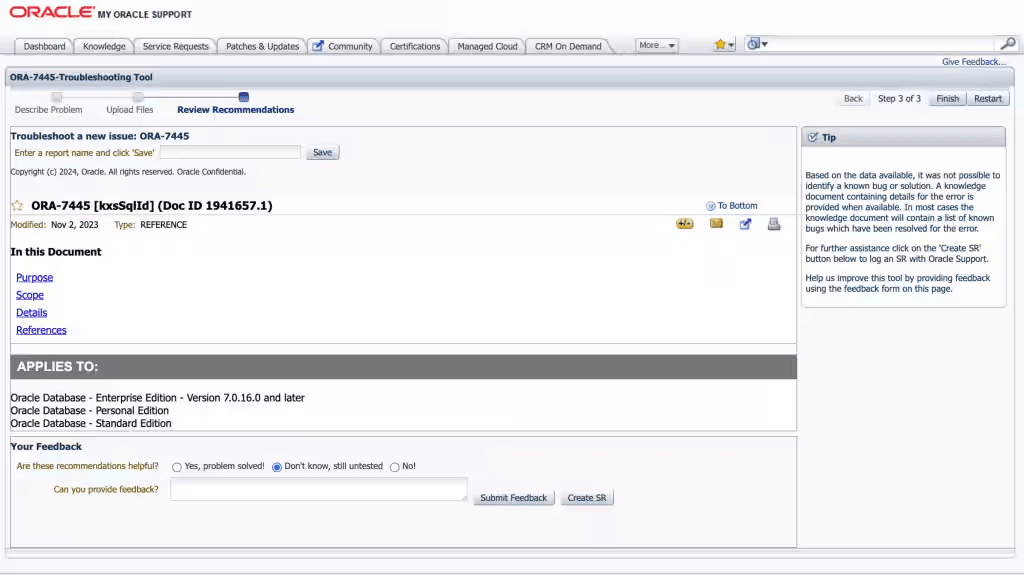Jump to the References section link
This screenshot has height=575, width=1024.
tap(41, 331)
